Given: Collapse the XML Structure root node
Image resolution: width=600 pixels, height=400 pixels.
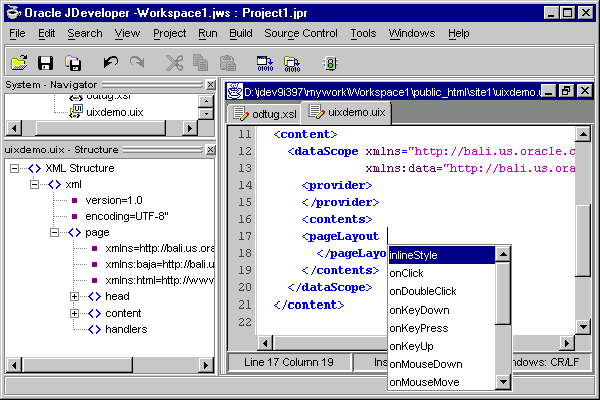Looking at the screenshot, I should click(14, 168).
